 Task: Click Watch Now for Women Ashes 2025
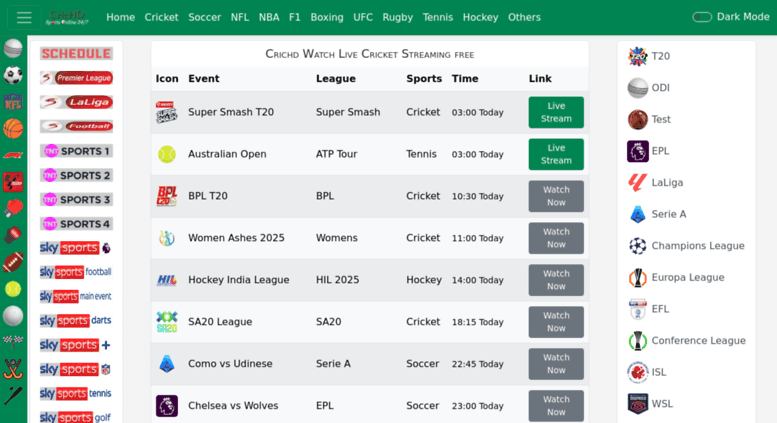click(x=556, y=238)
